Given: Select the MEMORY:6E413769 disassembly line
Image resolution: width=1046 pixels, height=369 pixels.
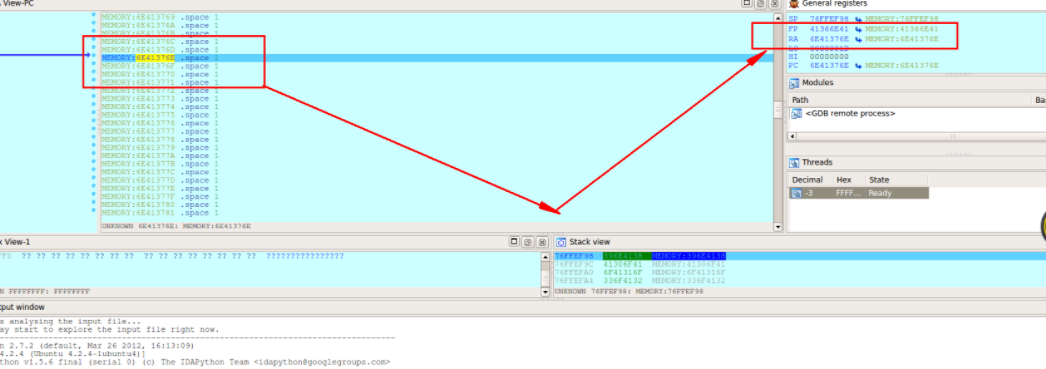Looking at the screenshot, I should point(159,17).
